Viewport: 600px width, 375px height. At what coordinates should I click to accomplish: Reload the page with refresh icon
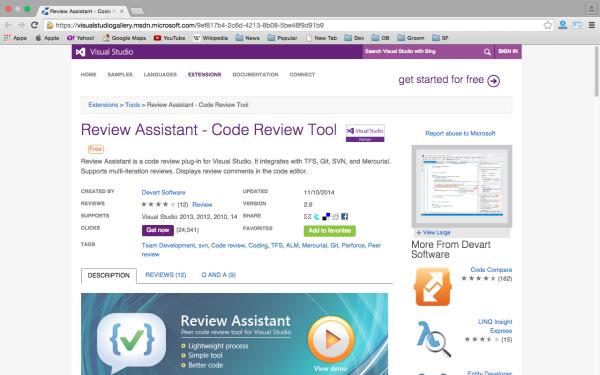tap(34, 25)
